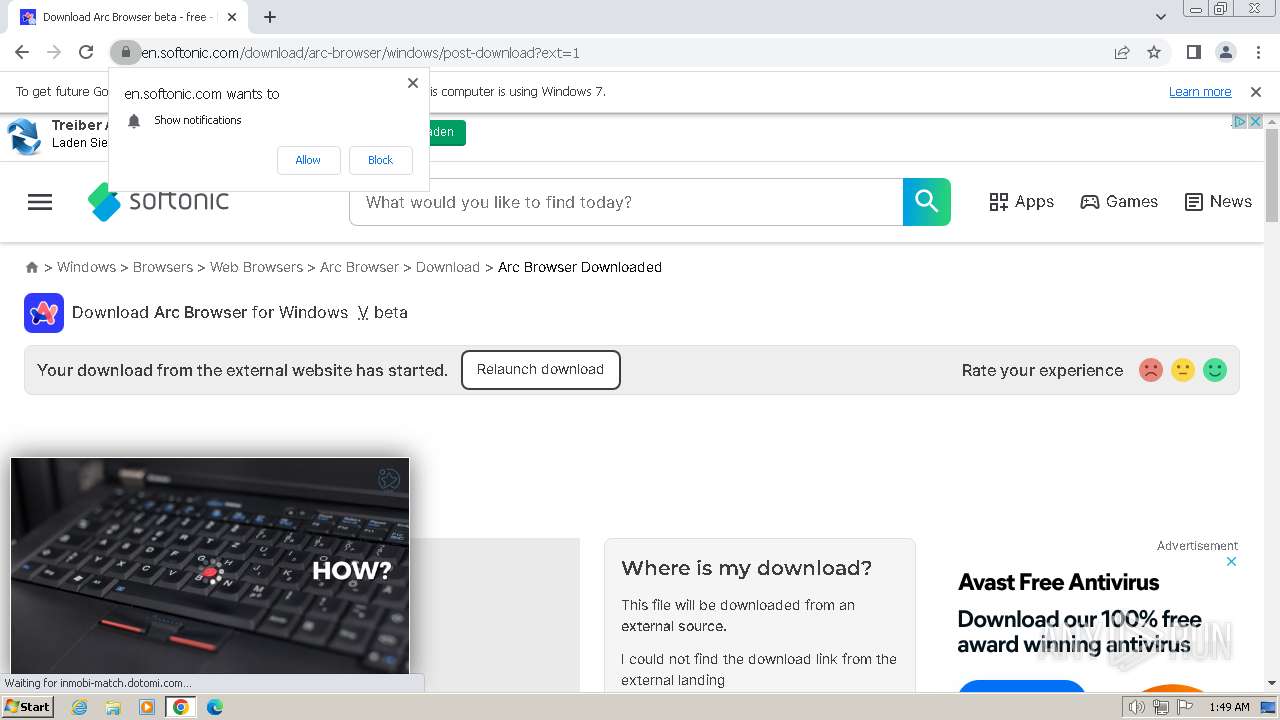Image resolution: width=1280 pixels, height=720 pixels.
Task: Click the Softonic logo
Action: pyautogui.click(x=159, y=201)
